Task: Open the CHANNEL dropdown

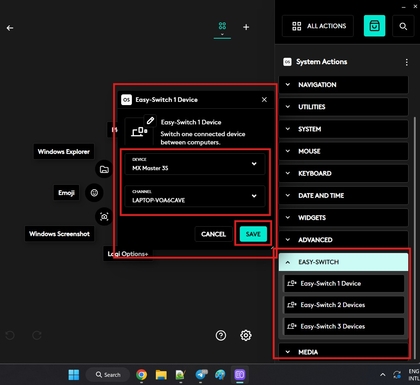Action: (195, 196)
